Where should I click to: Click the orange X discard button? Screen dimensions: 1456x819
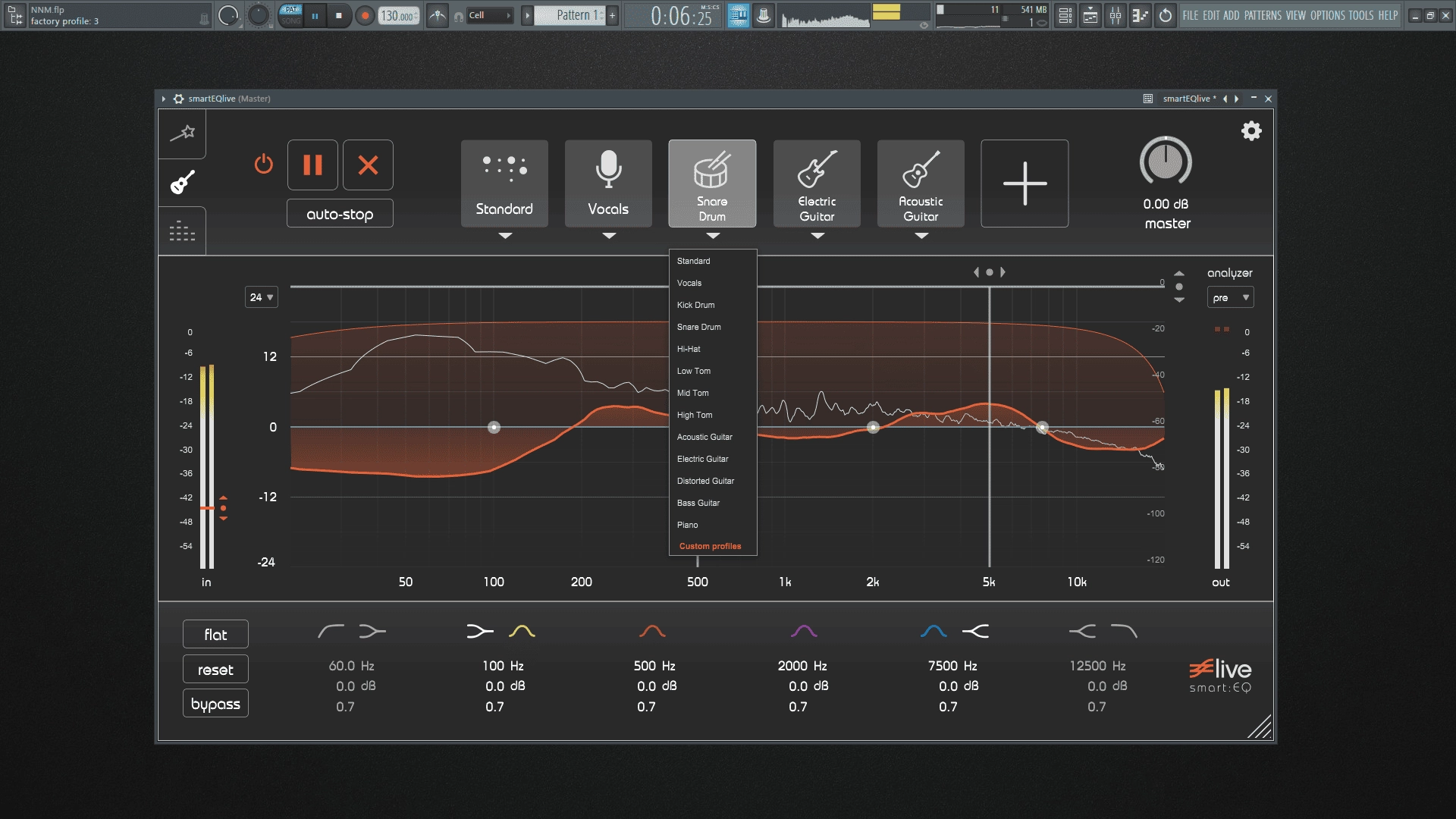(x=368, y=165)
